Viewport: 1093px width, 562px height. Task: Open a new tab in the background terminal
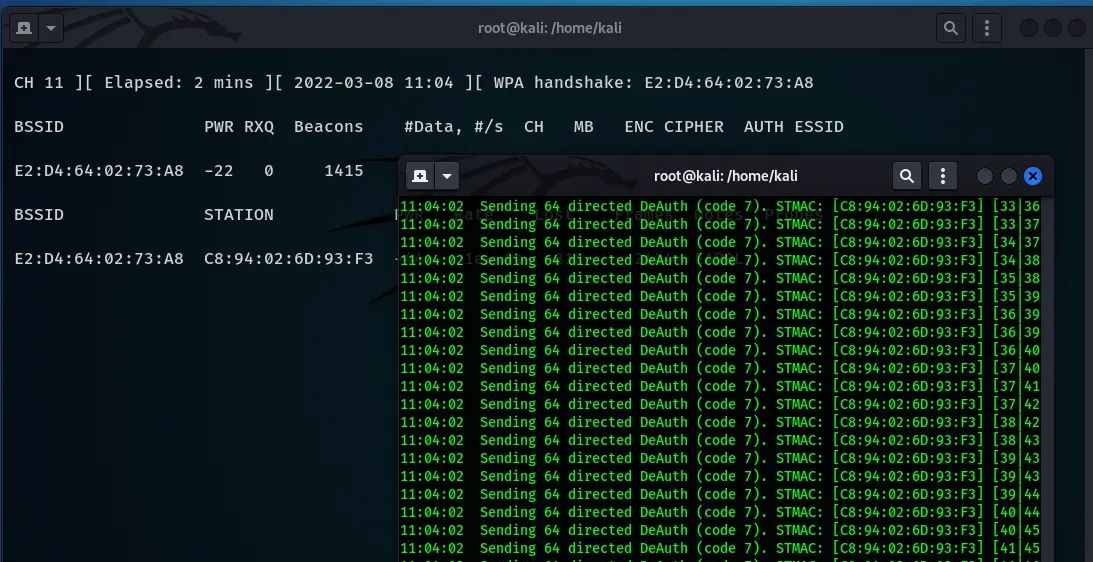tap(24, 29)
